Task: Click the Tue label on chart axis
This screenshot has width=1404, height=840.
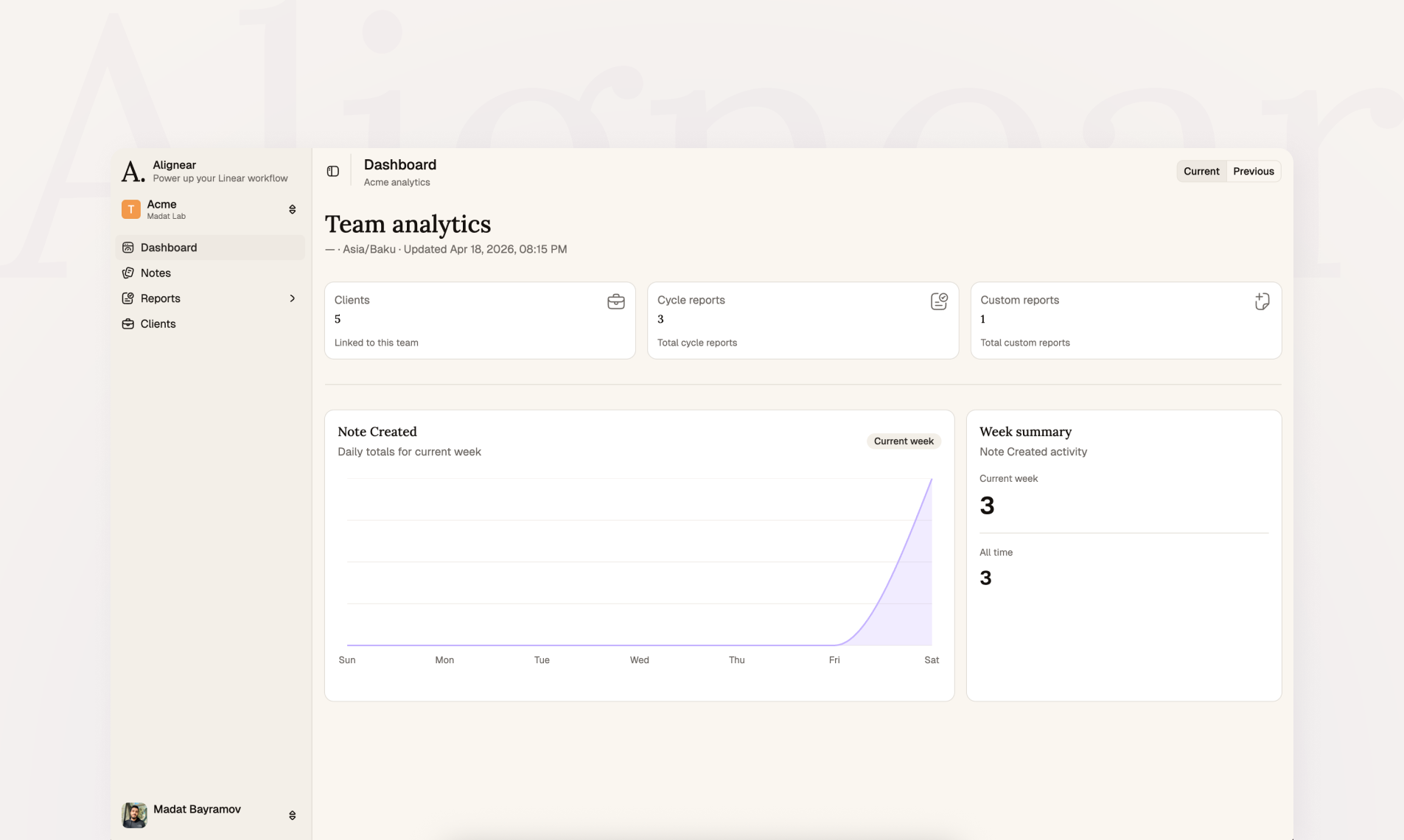Action: 542,660
